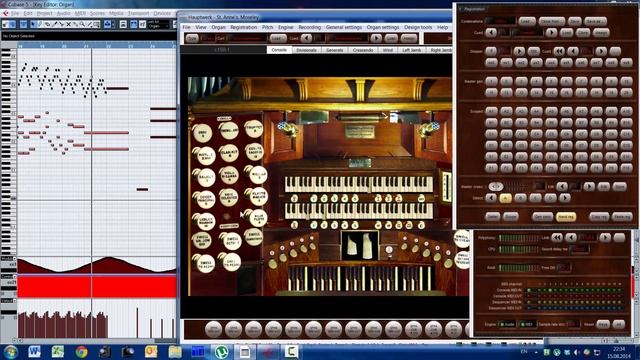Toggle the Hand reg button in Registration panel

click(566, 216)
